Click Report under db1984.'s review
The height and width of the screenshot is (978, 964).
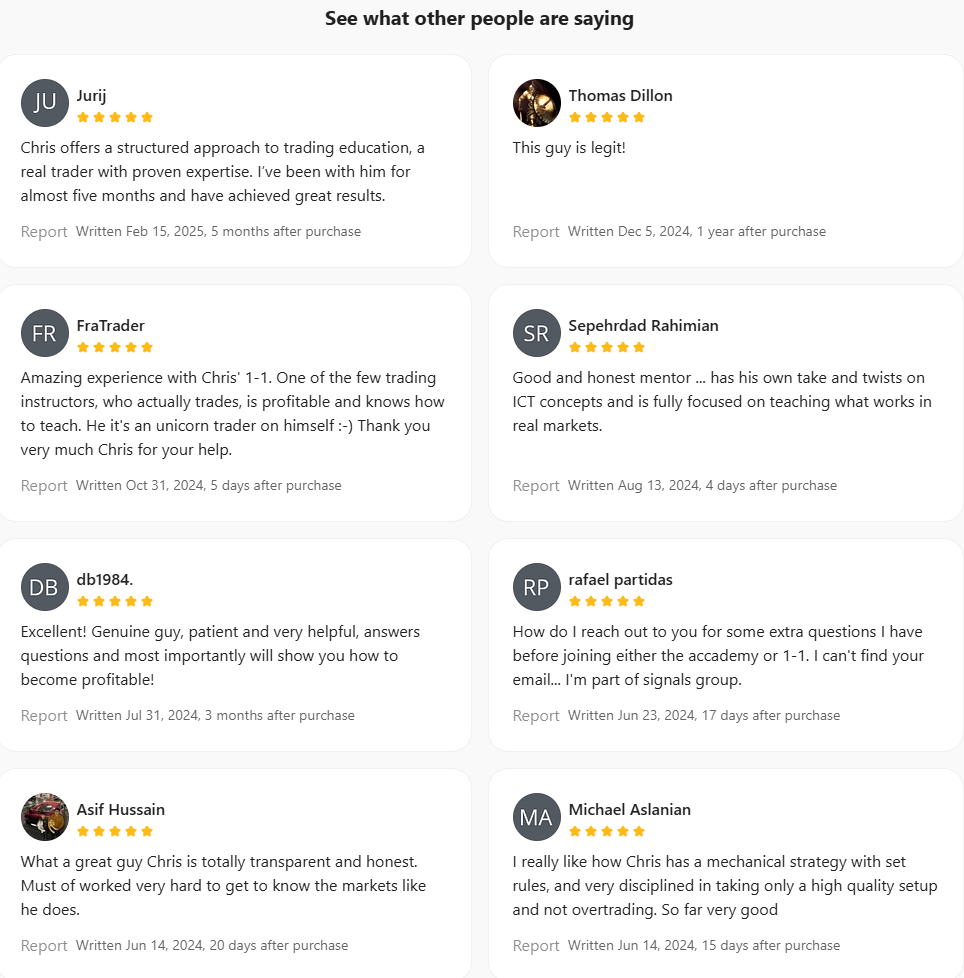pyautogui.click(x=44, y=715)
